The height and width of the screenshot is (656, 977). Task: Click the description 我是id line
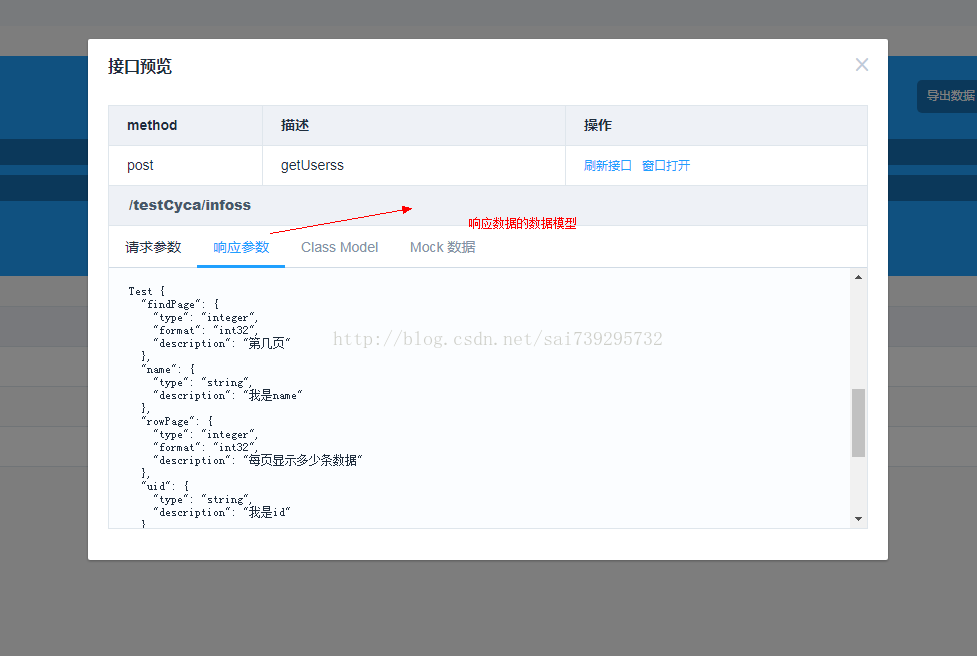(222, 512)
